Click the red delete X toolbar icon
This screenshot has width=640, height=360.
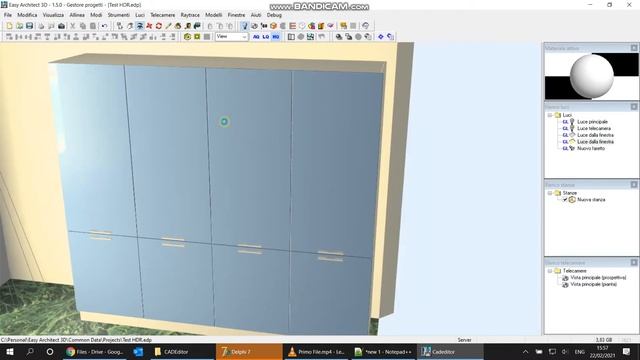[149, 26]
